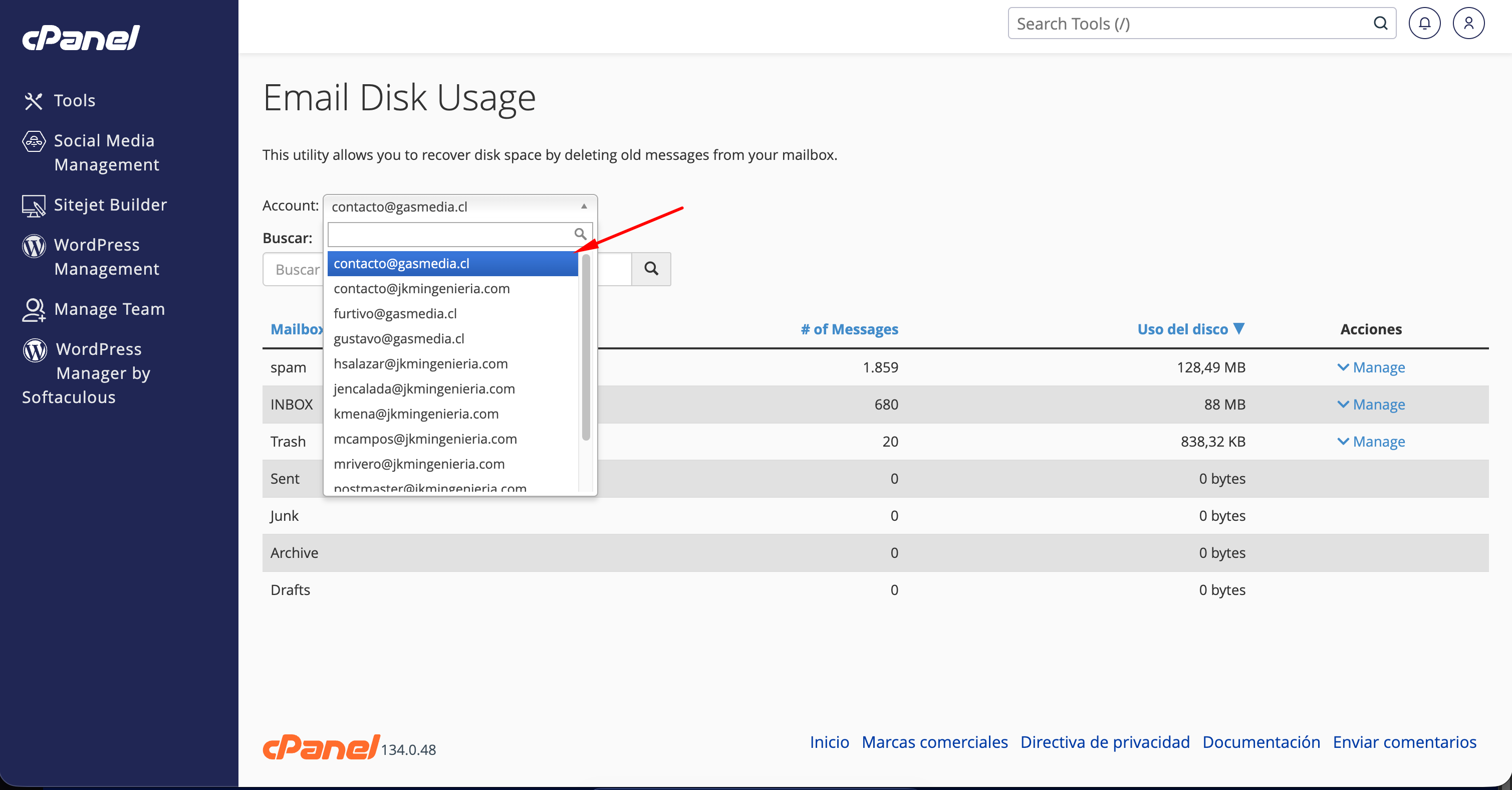Click the footer cPanel orange logo
This screenshot has height=790, width=1512.
coord(321,747)
